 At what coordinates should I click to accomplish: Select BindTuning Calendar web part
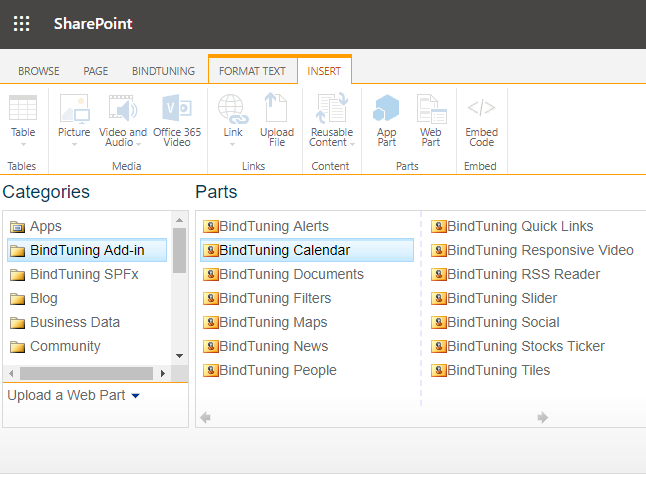(307, 250)
